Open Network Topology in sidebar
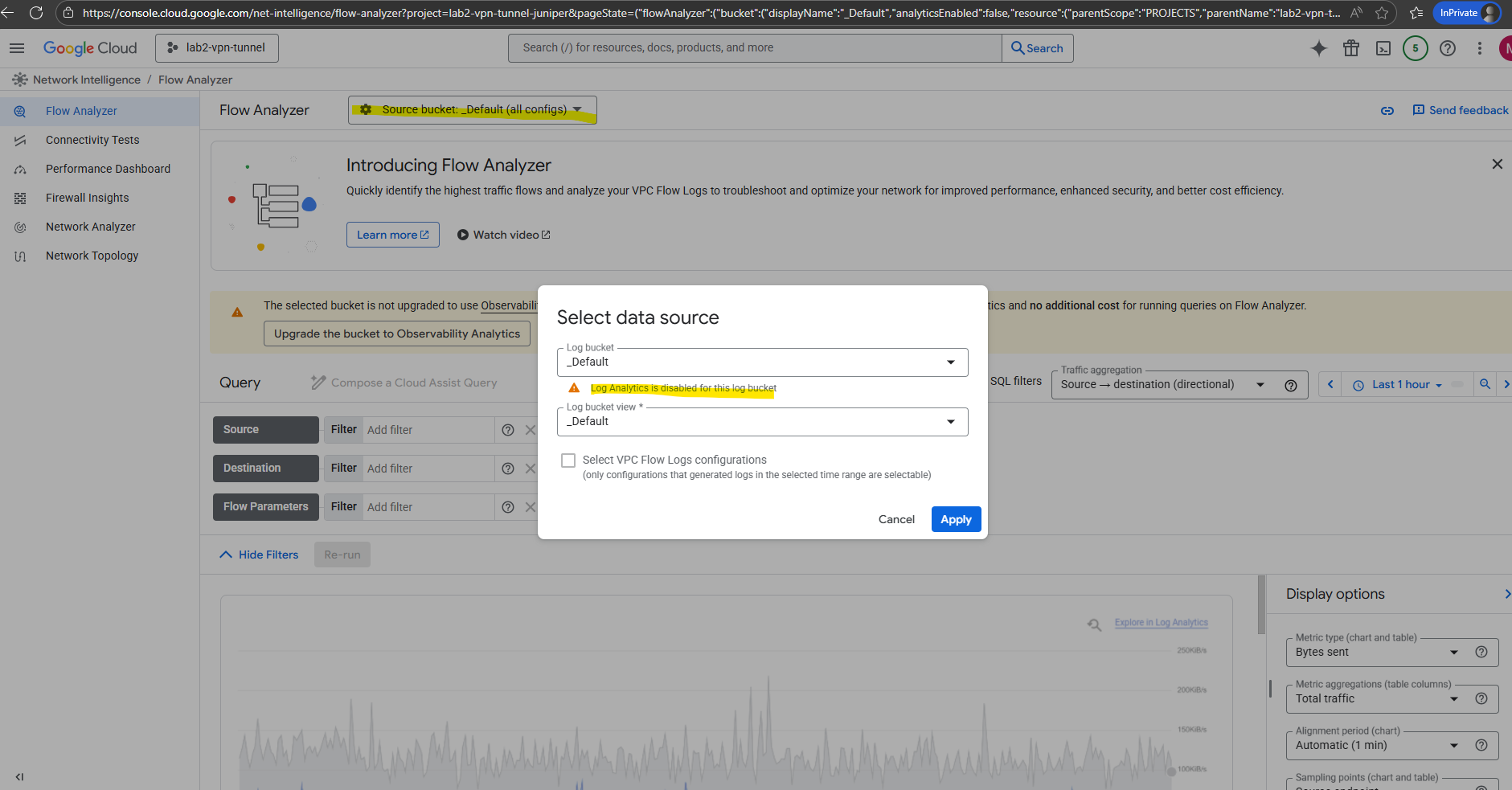Image resolution: width=1512 pixels, height=790 pixels. point(100,256)
